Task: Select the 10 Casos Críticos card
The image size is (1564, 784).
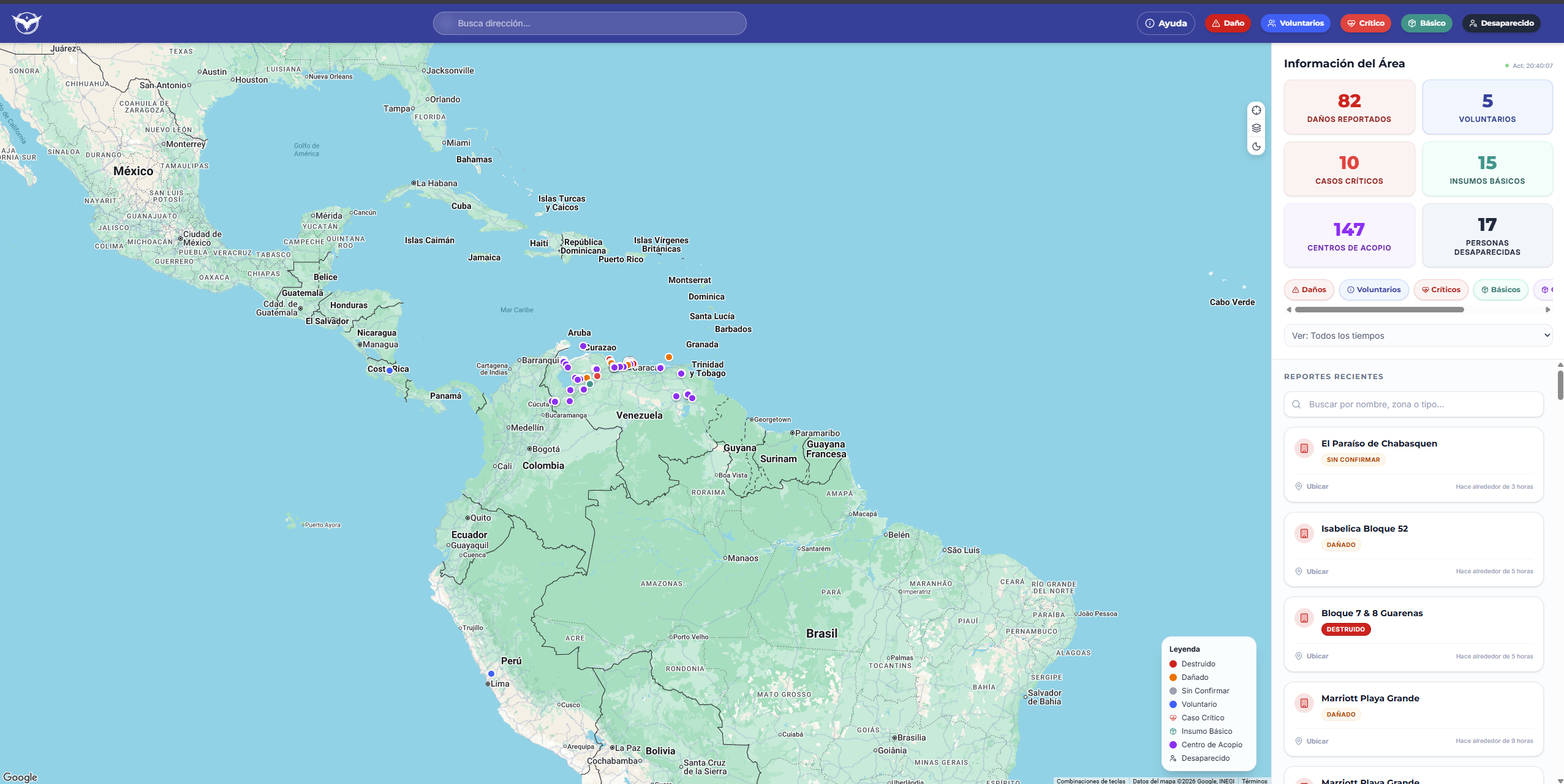Action: pos(1349,169)
